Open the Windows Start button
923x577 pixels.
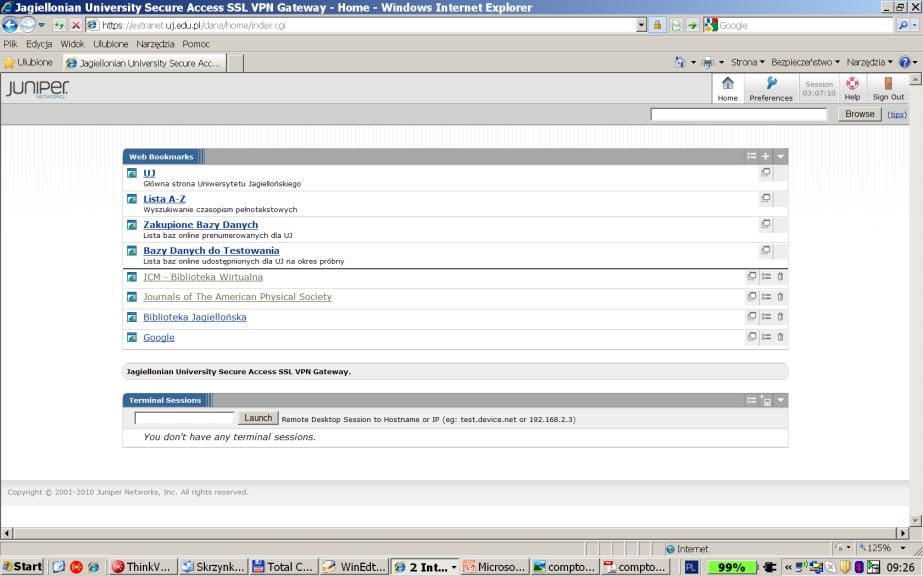[x=23, y=566]
